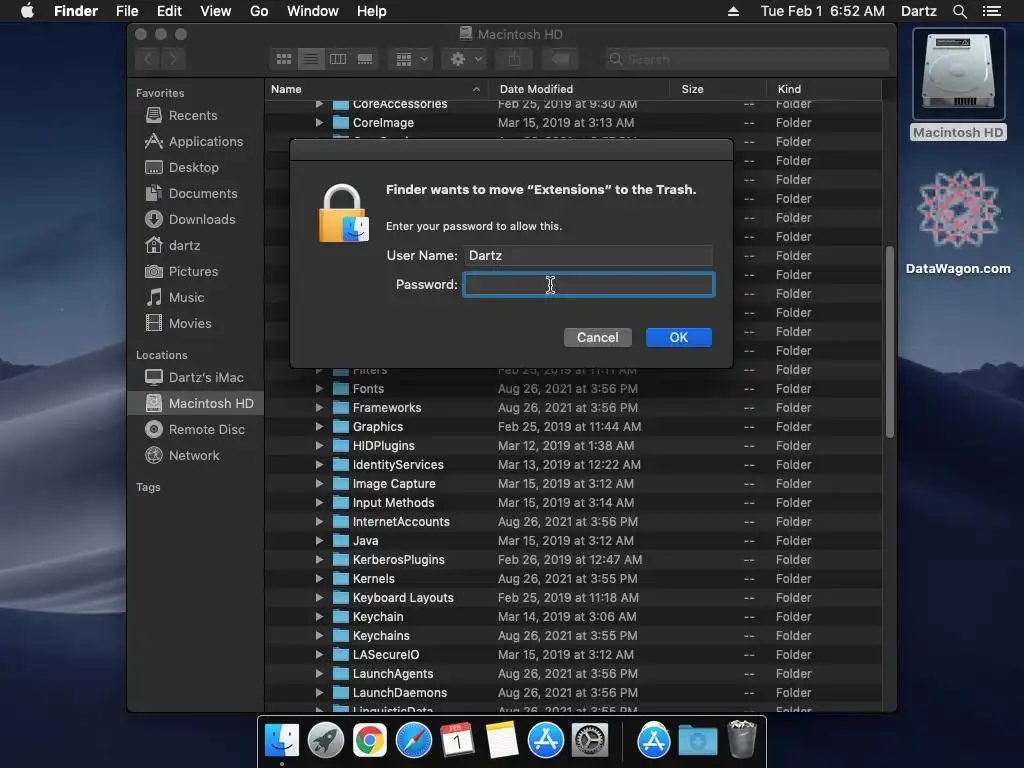Click OK in the password dialog
Screen dimensions: 1024x768
point(679,338)
